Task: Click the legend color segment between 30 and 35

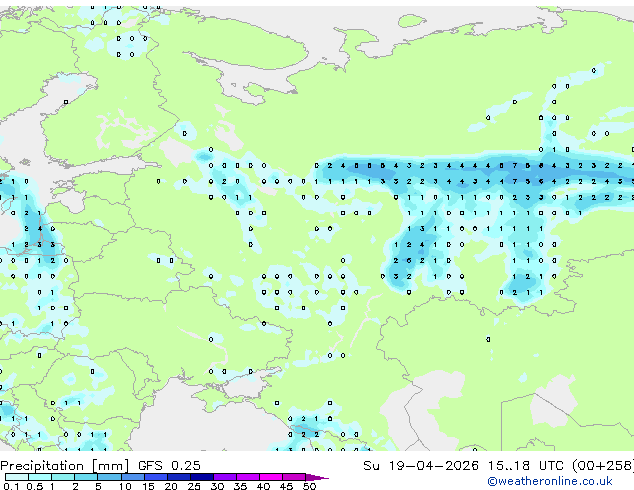Action: (x=225, y=477)
